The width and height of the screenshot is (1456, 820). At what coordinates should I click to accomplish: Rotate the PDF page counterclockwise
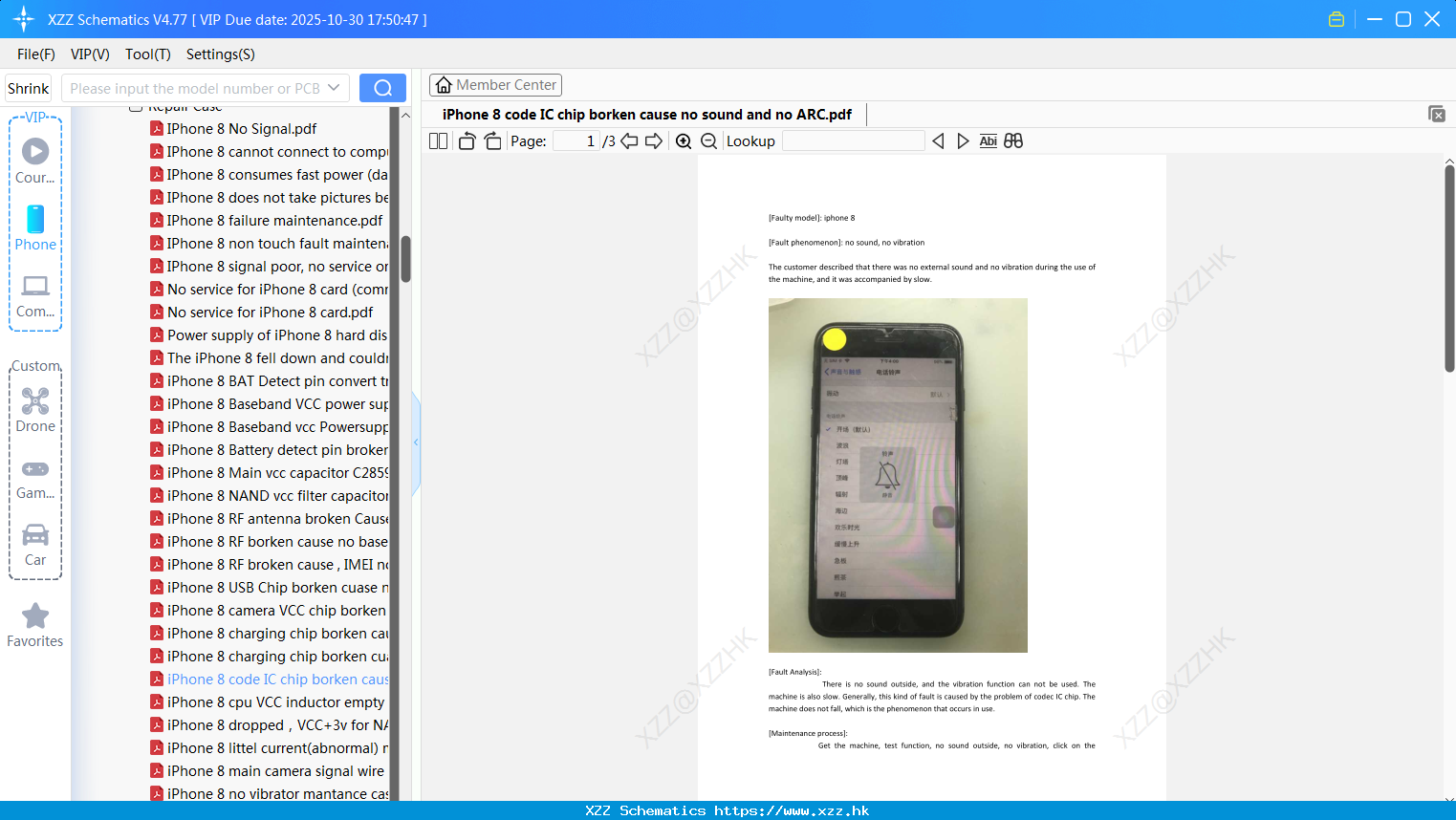[467, 141]
